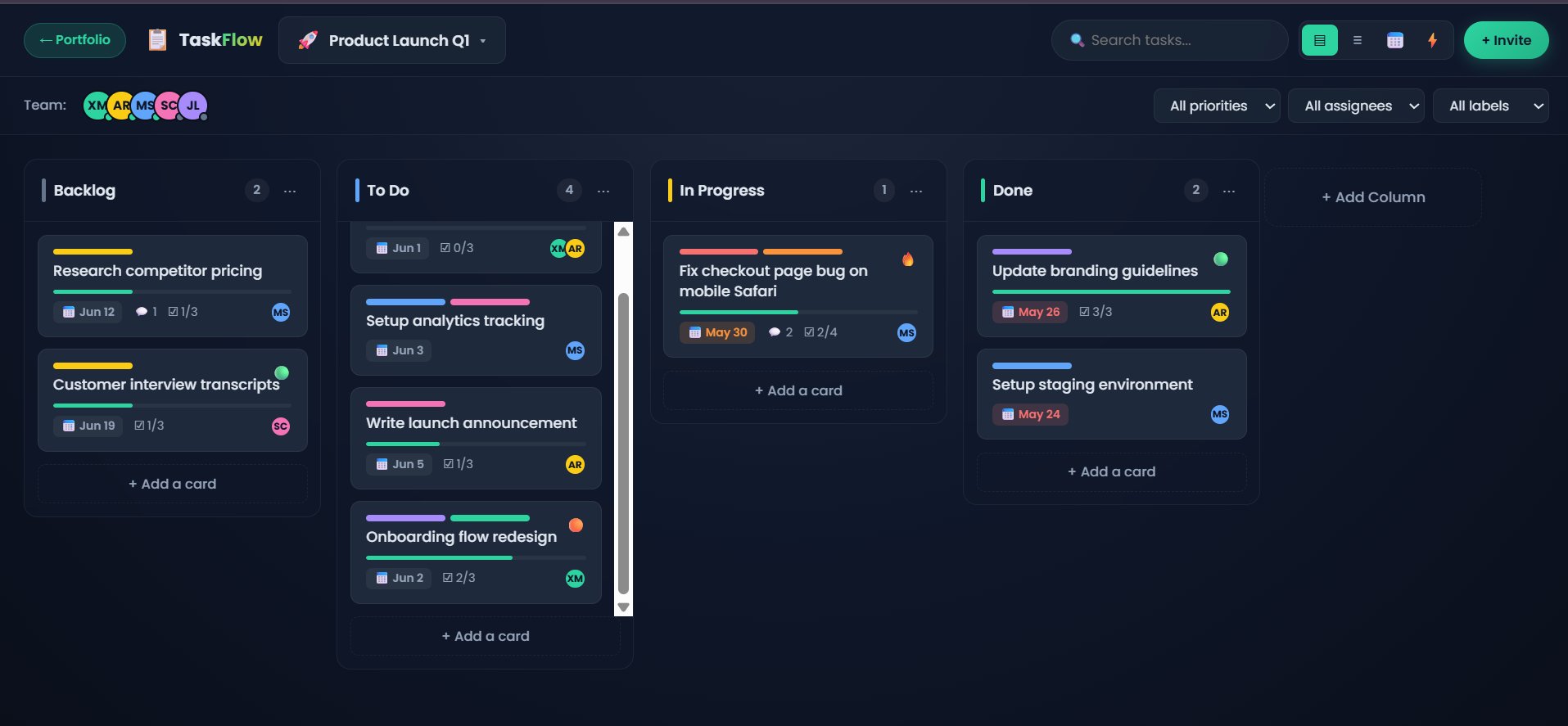Click checklist 1/3 on Research competitor pricing
The width and height of the screenshot is (1568, 726).
[x=183, y=312]
